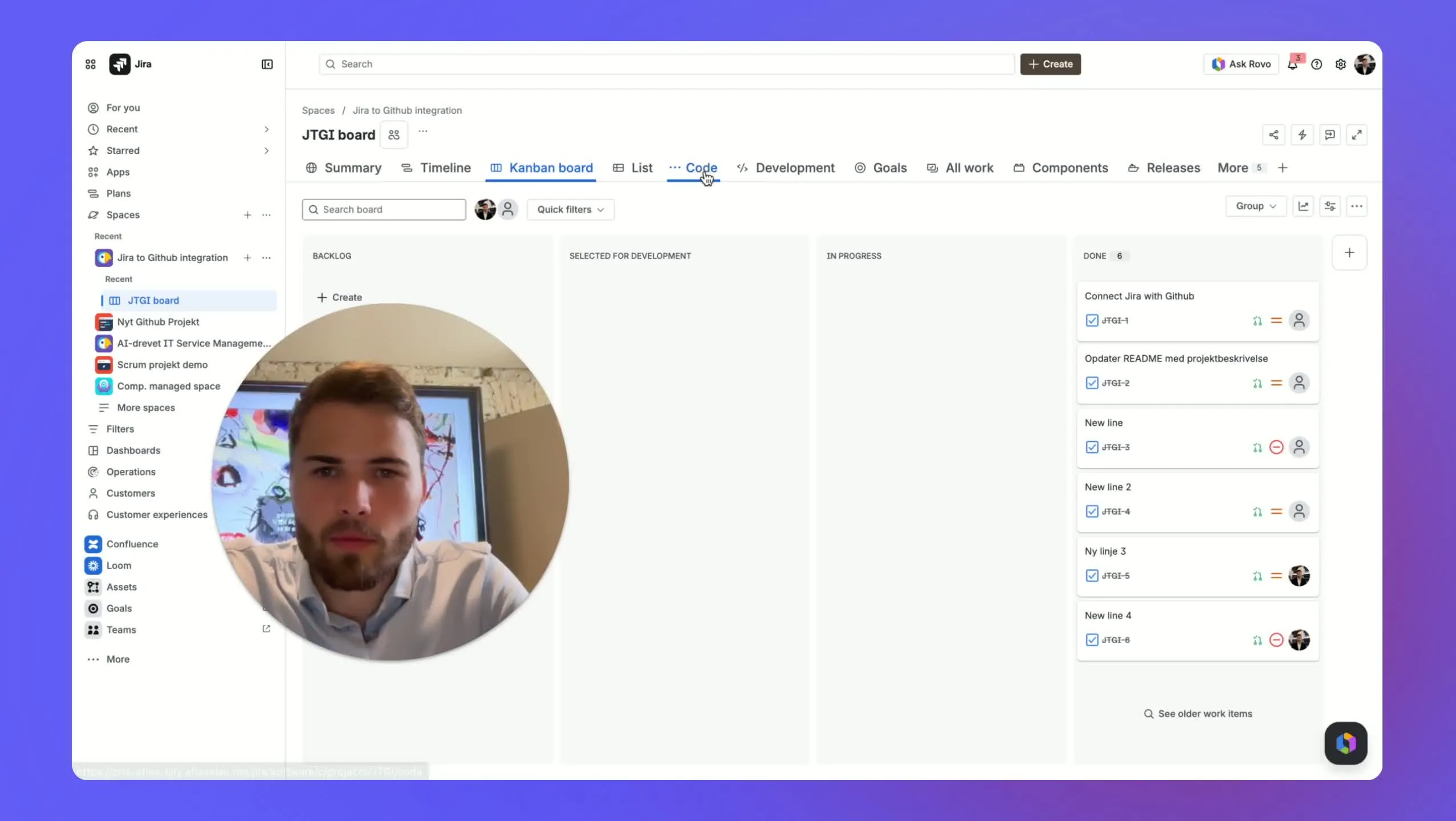The width and height of the screenshot is (1456, 821).
Task: Click the plus icon next to Jira to Github integration
Action: click(247, 258)
